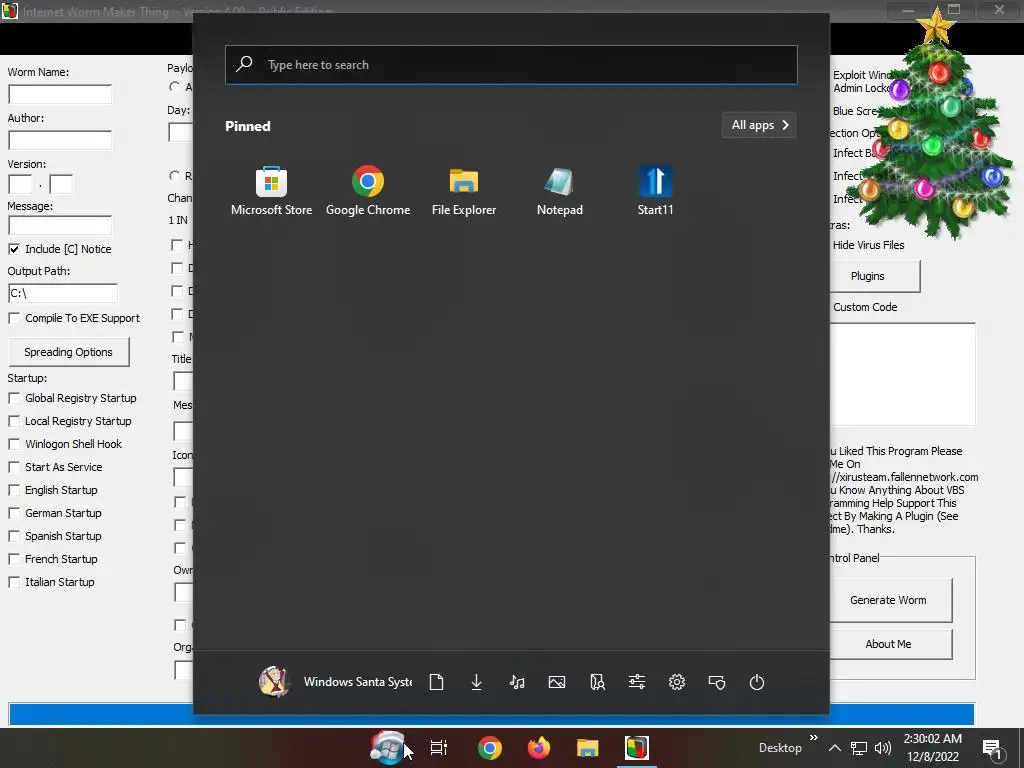The height and width of the screenshot is (768, 1024).
Task: Click the search magnifier icon
Action: 244,64
